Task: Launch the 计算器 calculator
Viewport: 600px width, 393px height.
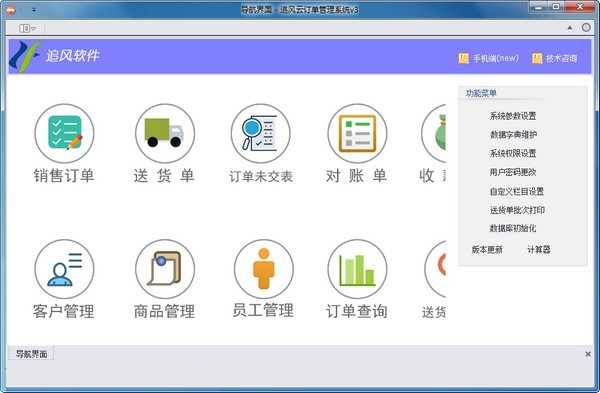Action: (539, 249)
